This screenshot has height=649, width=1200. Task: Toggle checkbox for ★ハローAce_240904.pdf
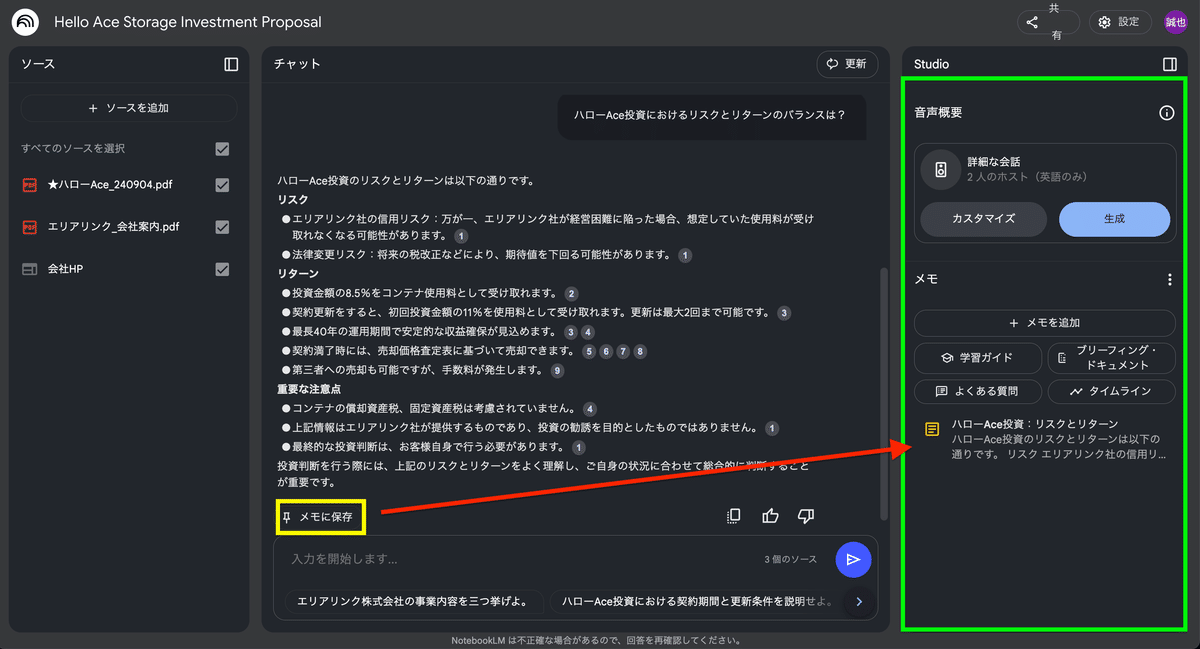[222, 185]
